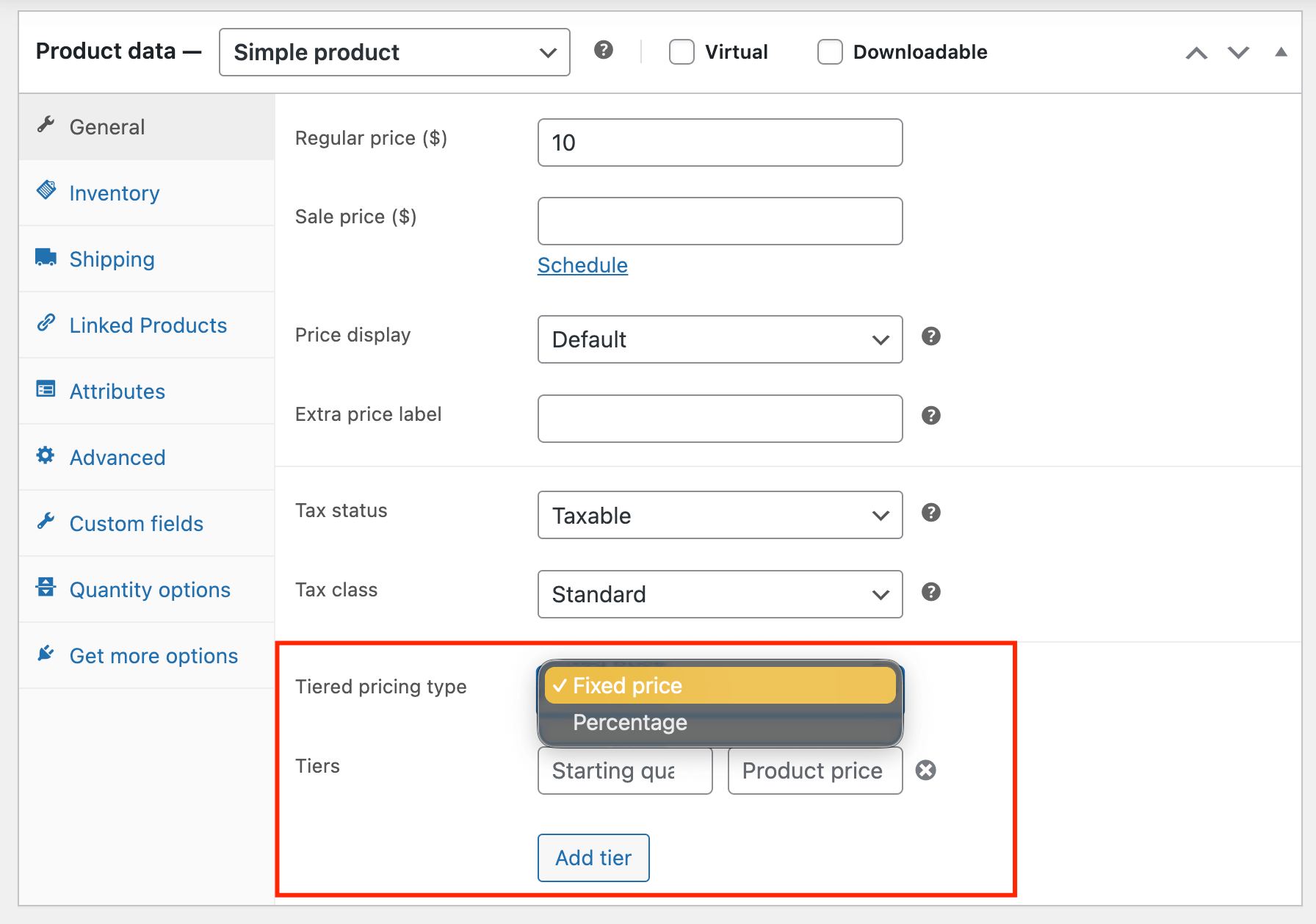
Task: Open the Custom fields tab
Action: pyautogui.click(x=136, y=523)
